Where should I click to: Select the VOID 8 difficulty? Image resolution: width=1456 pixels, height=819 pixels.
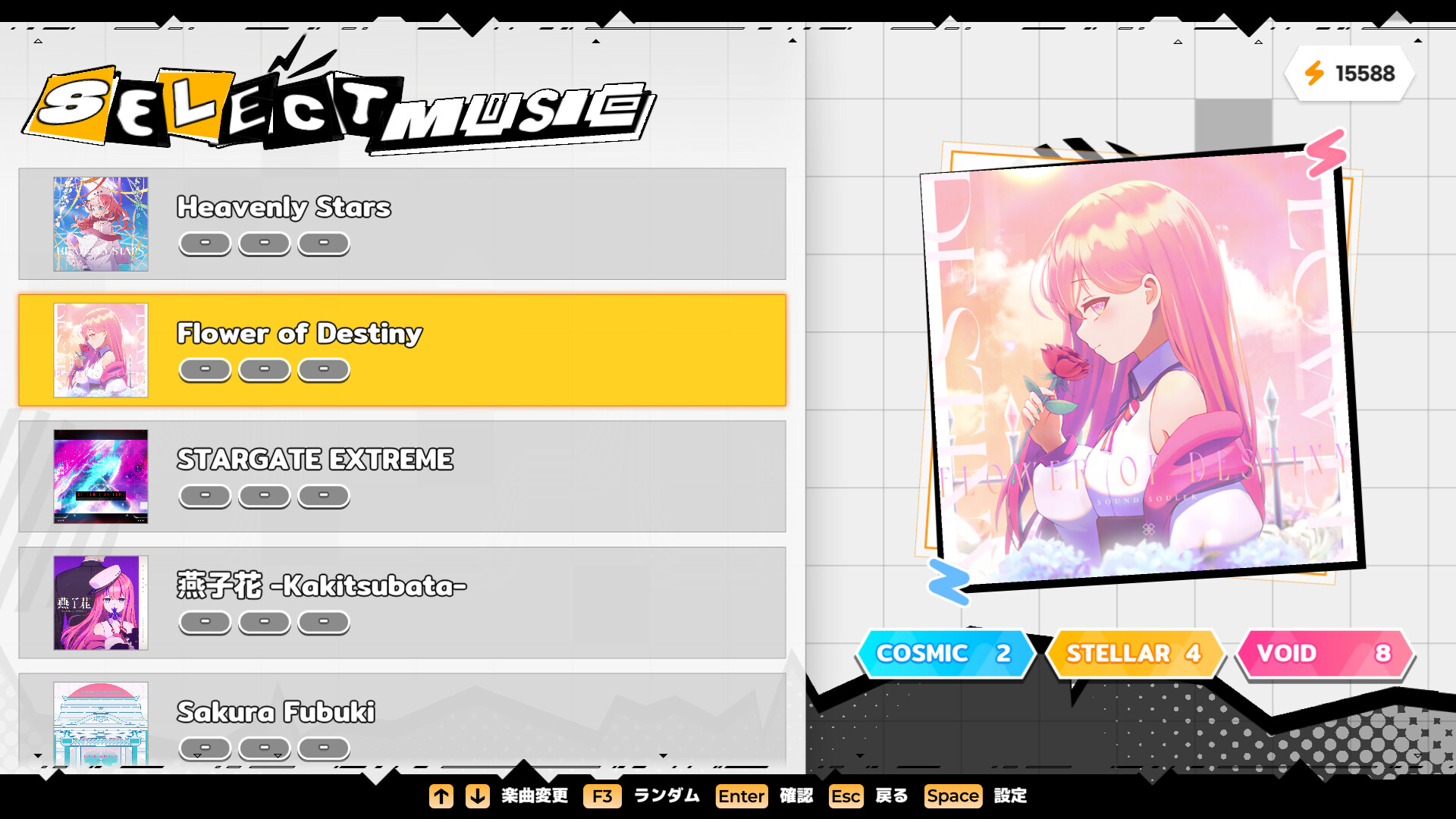pyautogui.click(x=1325, y=653)
